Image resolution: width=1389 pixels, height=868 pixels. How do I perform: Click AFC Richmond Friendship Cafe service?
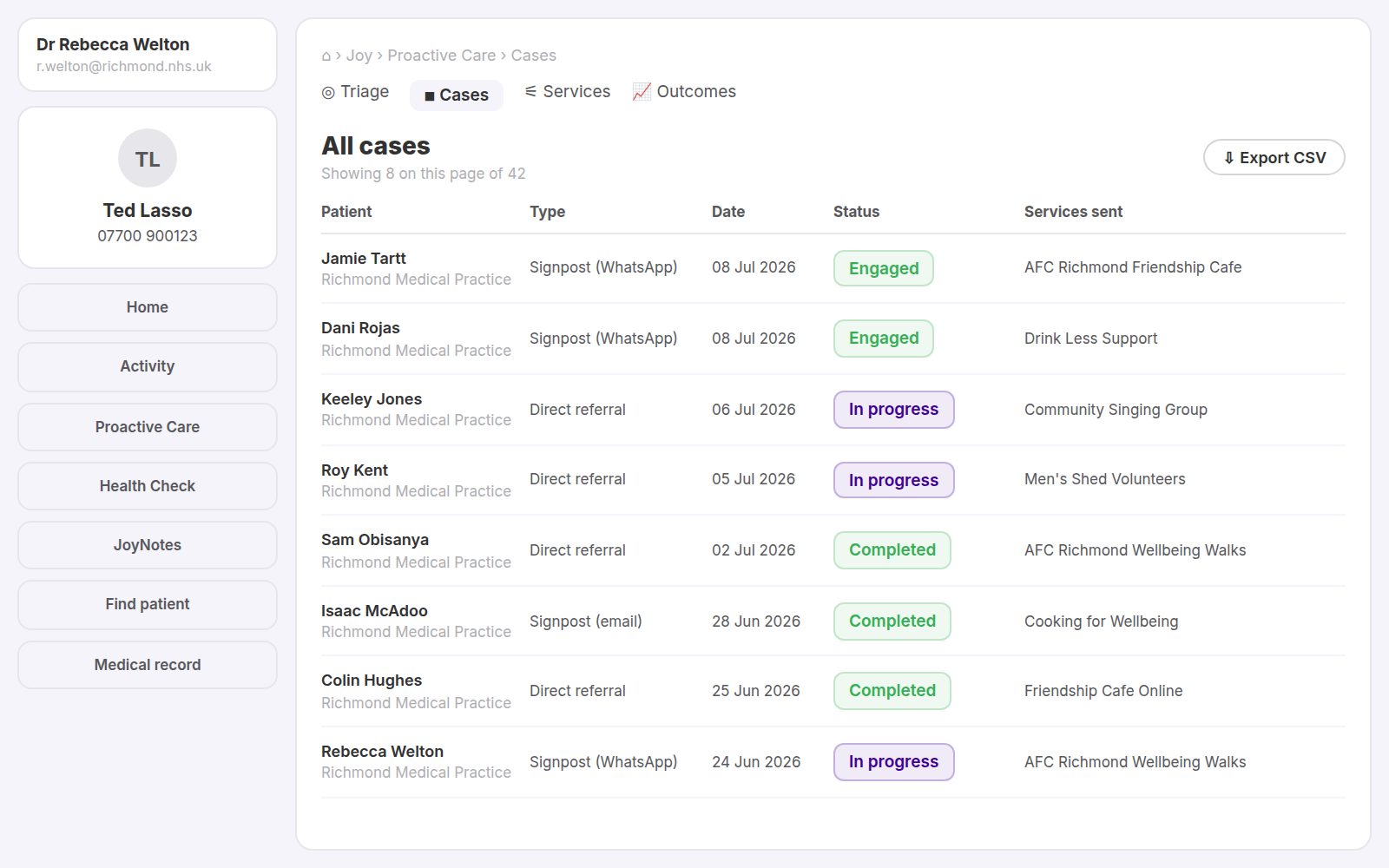[x=1133, y=267]
